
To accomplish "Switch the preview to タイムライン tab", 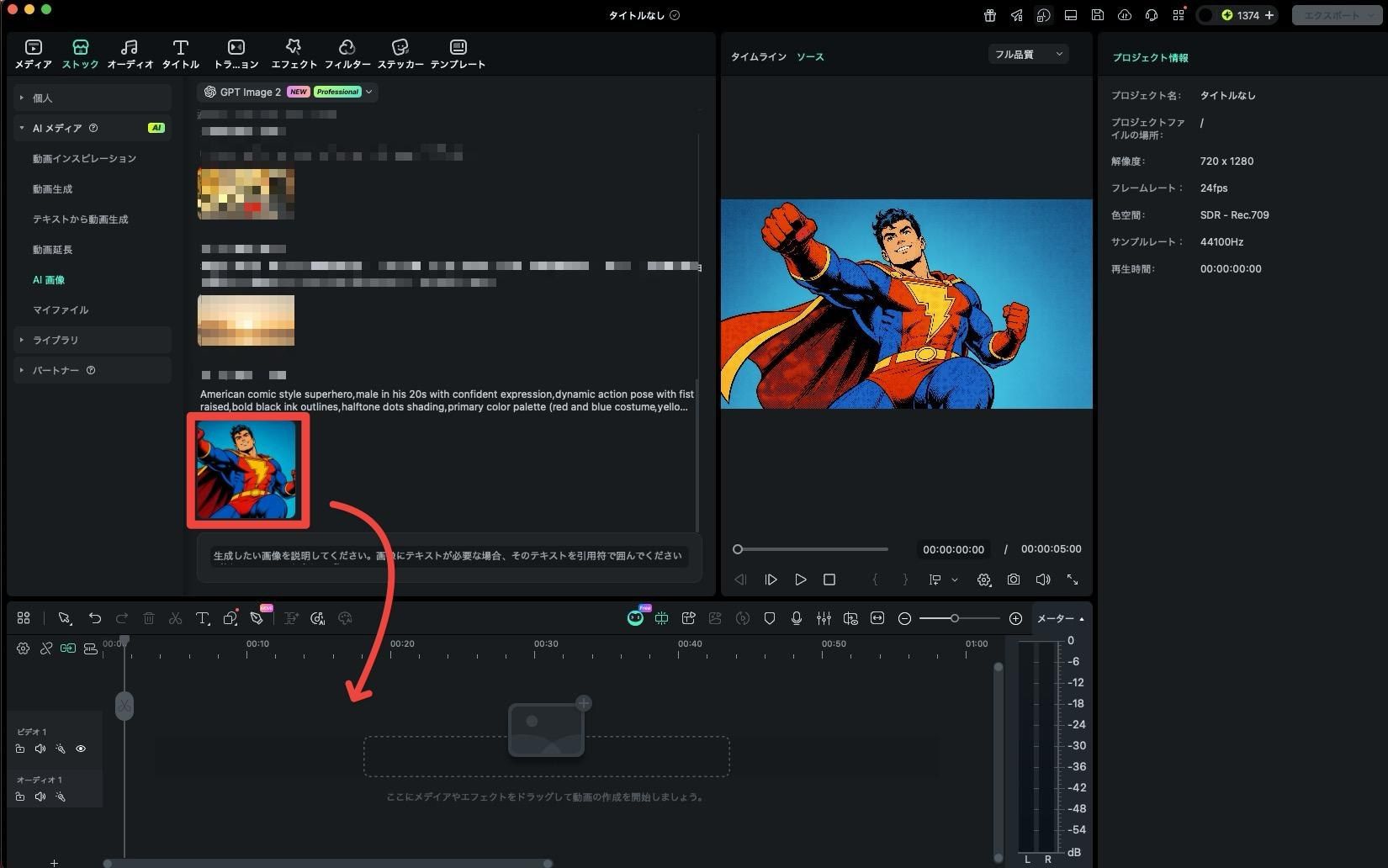I will pyautogui.click(x=758, y=57).
